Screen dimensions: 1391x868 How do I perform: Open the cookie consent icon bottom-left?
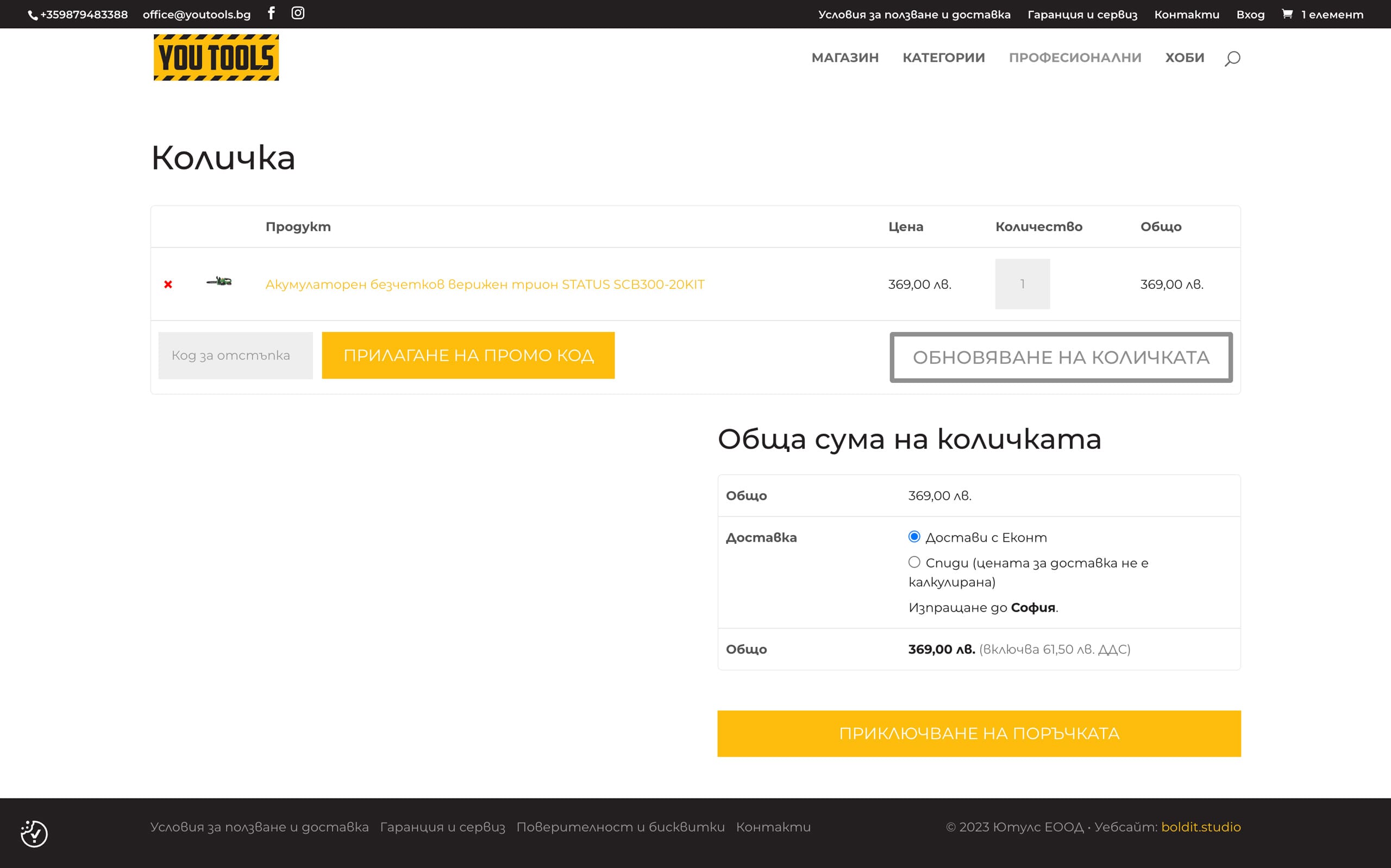pos(34,834)
